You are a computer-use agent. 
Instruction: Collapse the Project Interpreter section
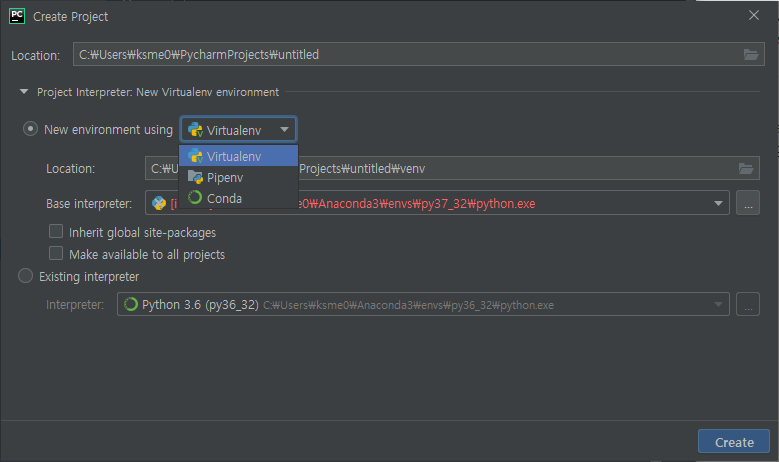click(23, 92)
